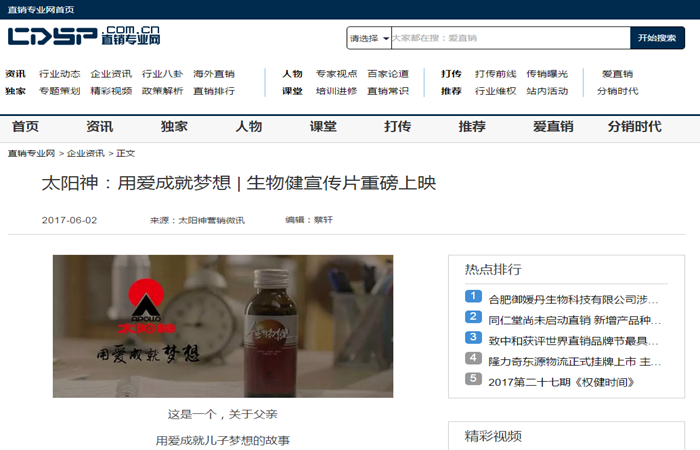
Task: Click the 打传 bold category label
Action: pyautogui.click(x=451, y=74)
